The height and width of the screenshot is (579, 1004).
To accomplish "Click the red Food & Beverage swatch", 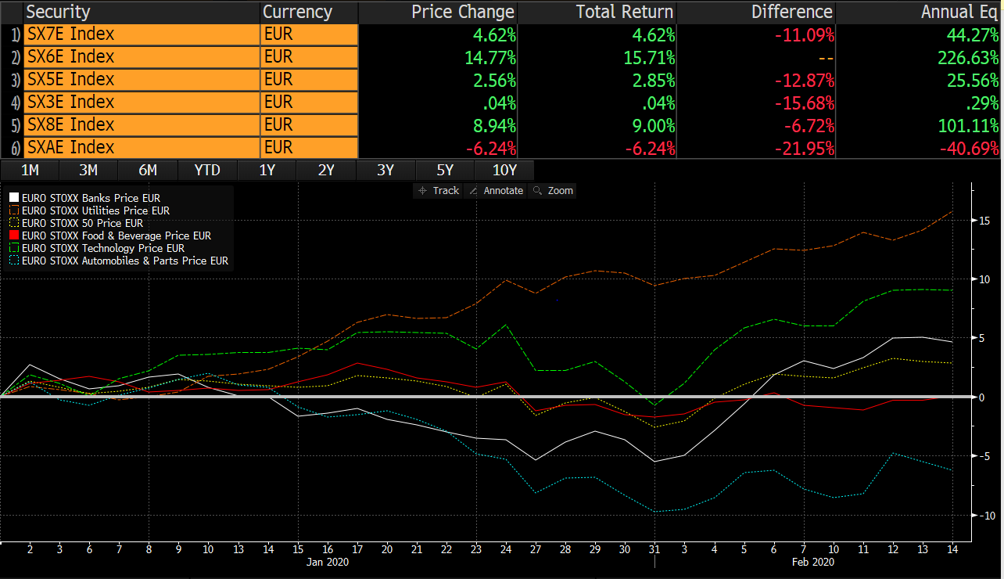I will (x=14, y=236).
